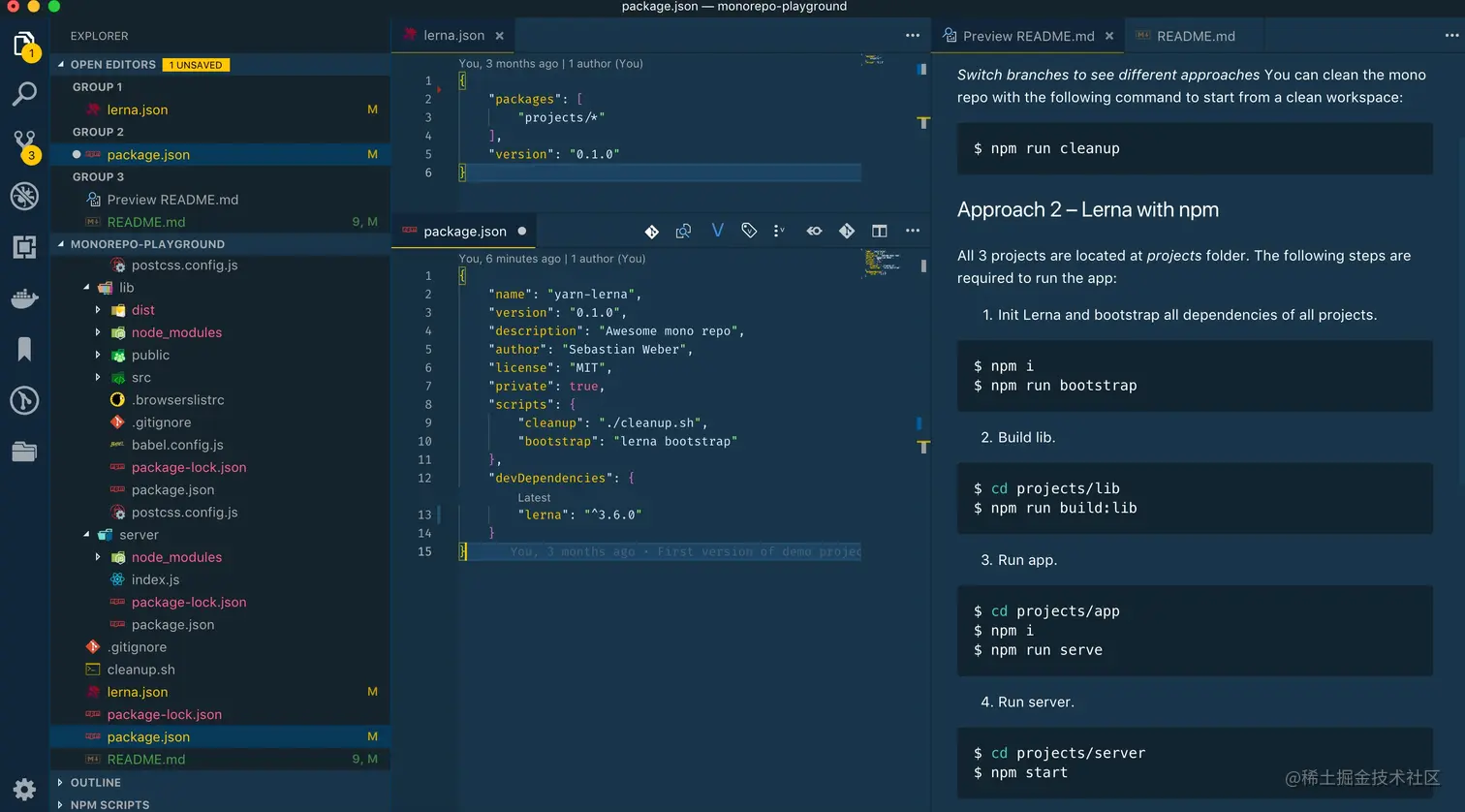
Task: Click git diamond icon left of split editor
Action: coord(847,231)
